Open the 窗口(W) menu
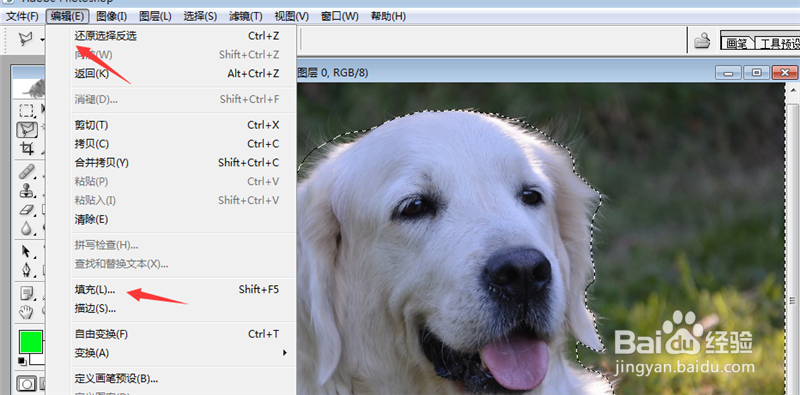800x395 pixels. point(340,16)
